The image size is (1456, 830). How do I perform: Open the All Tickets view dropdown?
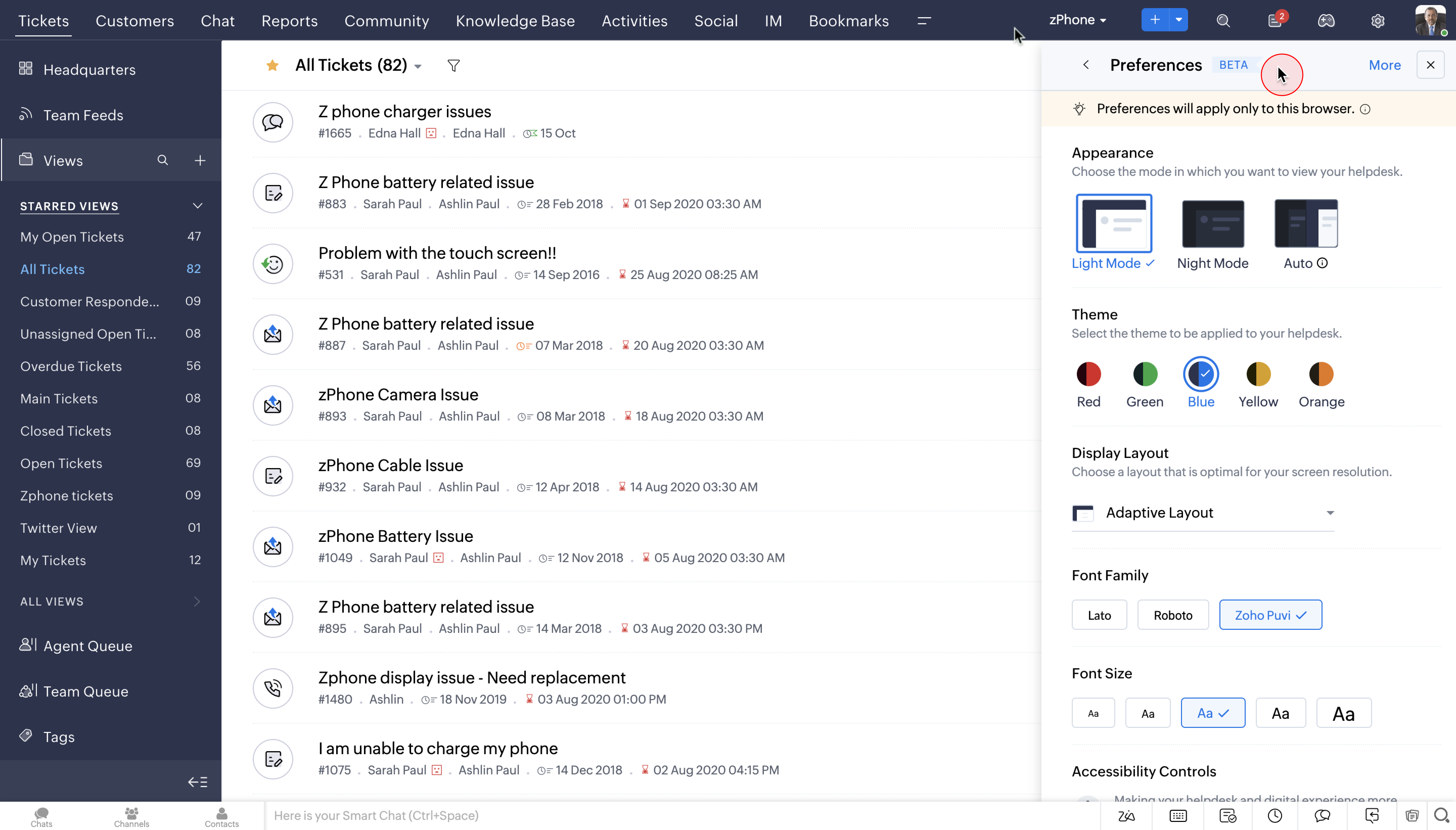418,65
